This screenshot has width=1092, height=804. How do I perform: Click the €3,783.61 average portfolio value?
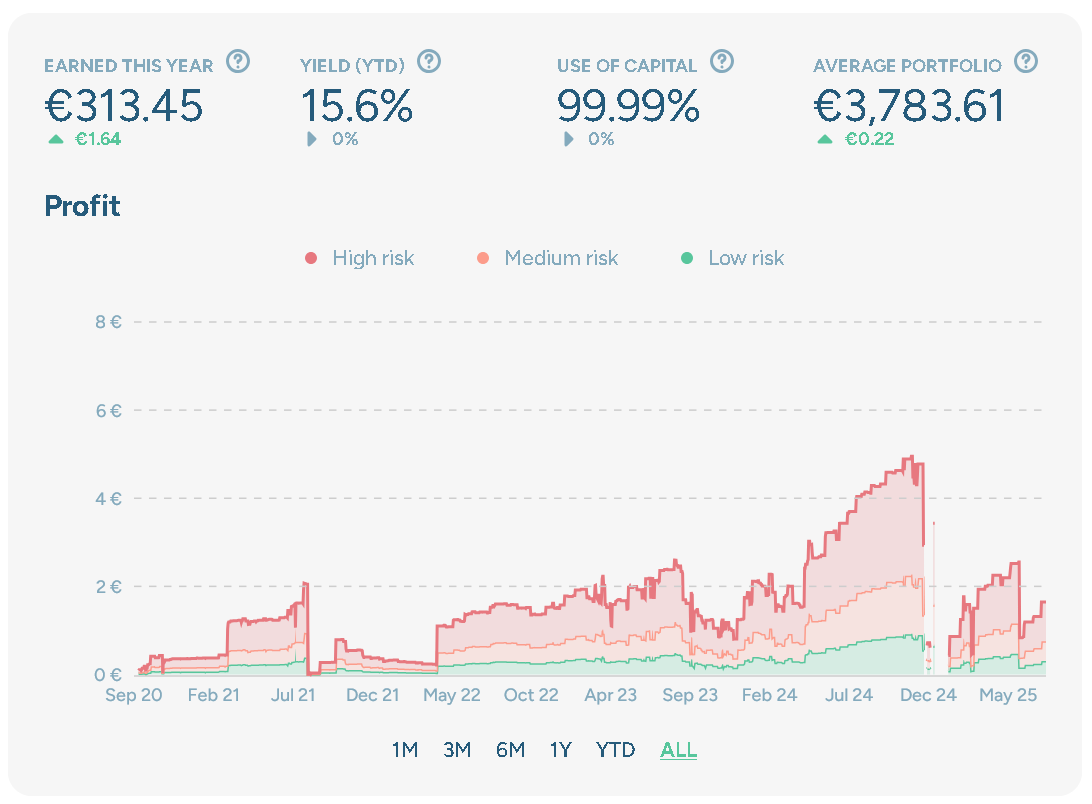(x=909, y=106)
